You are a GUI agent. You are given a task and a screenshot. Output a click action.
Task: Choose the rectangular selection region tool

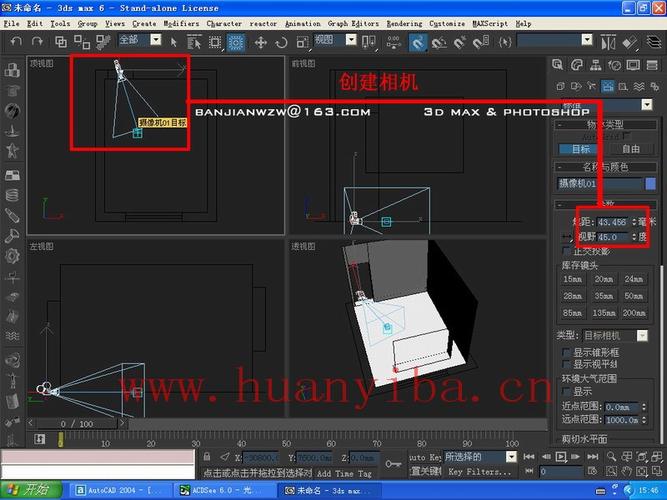click(215, 42)
